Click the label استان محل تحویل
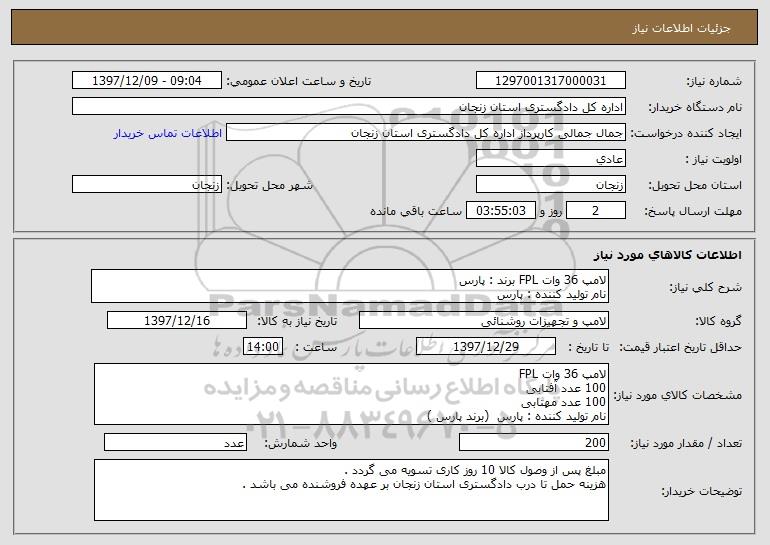 coord(695,186)
